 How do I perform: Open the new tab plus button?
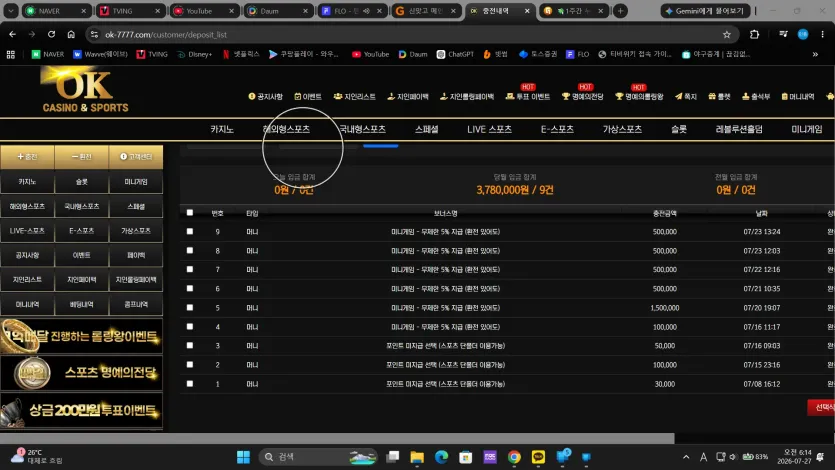(620, 11)
